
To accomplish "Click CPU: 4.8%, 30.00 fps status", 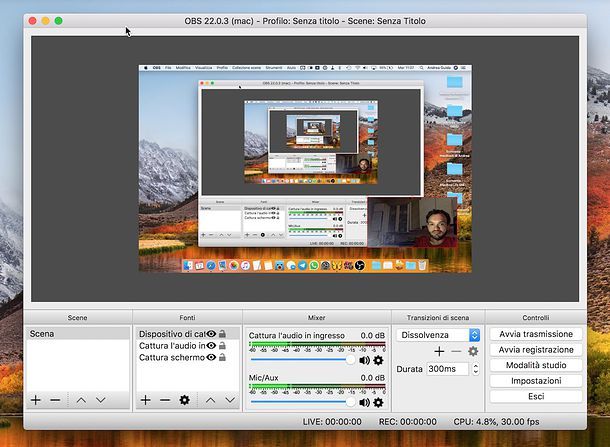I will tap(496, 422).
